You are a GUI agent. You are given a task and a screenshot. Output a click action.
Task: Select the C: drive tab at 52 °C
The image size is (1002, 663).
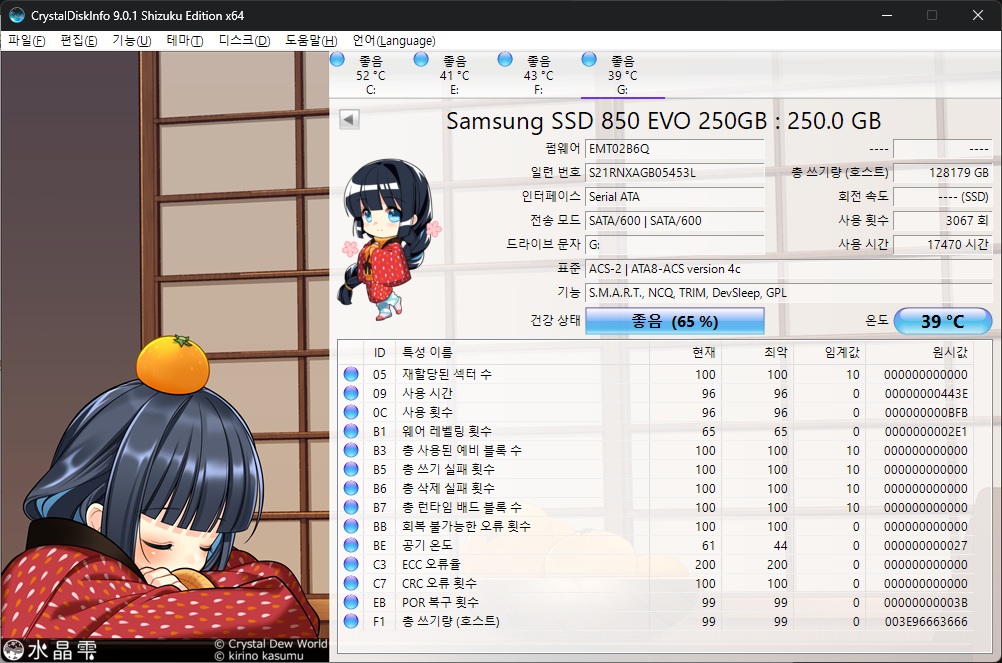click(371, 75)
